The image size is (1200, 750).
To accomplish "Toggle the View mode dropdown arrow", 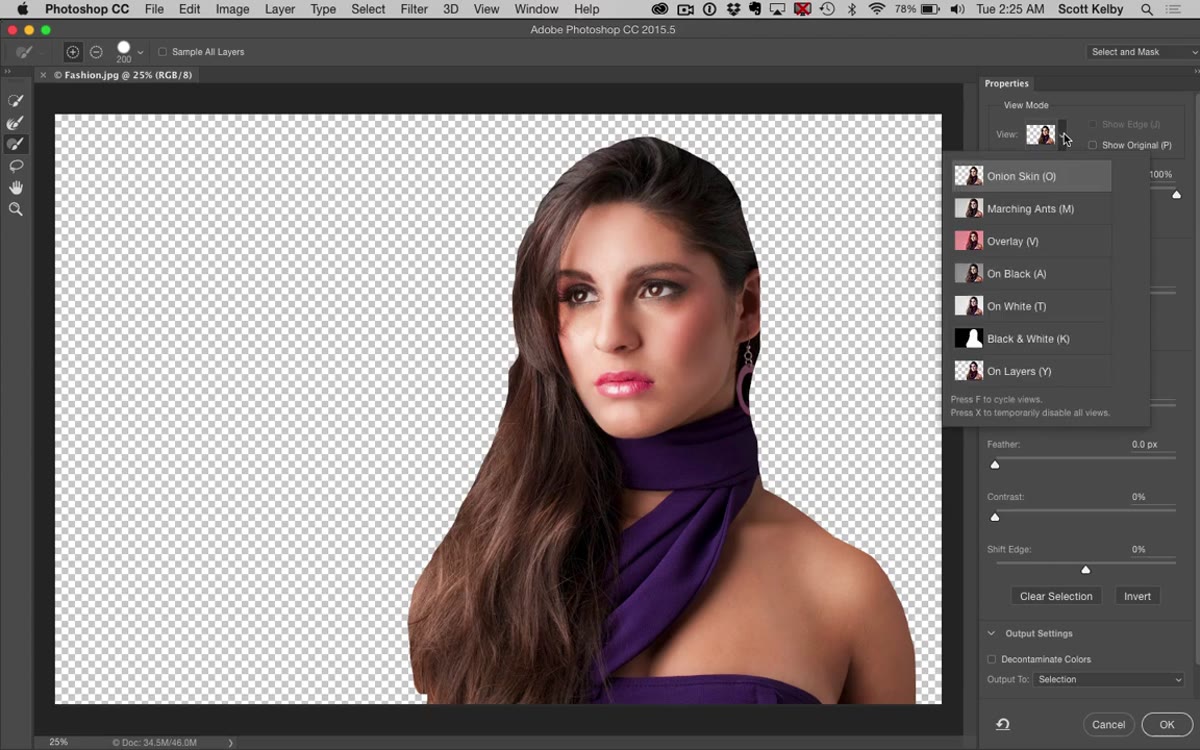I will click(1062, 134).
